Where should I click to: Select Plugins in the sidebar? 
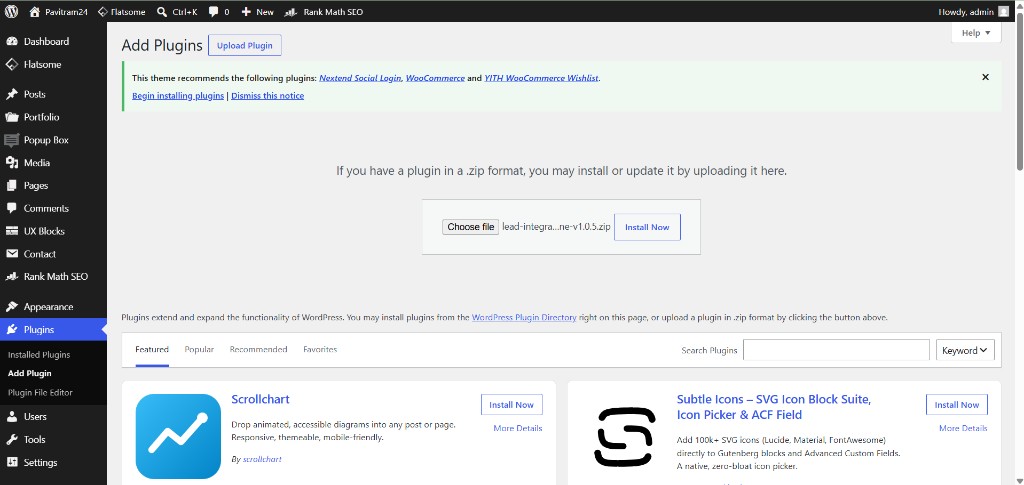click(54, 330)
